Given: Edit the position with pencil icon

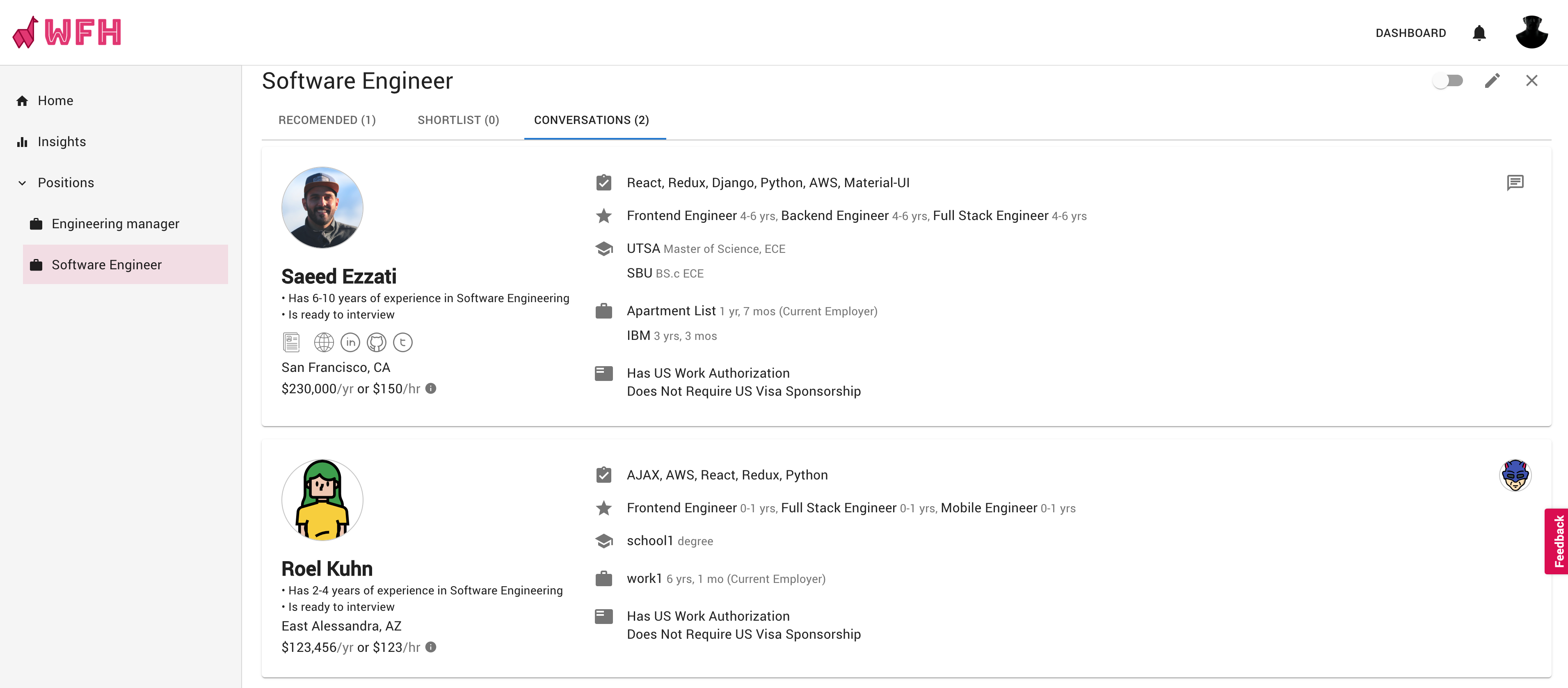Looking at the screenshot, I should tap(1492, 80).
